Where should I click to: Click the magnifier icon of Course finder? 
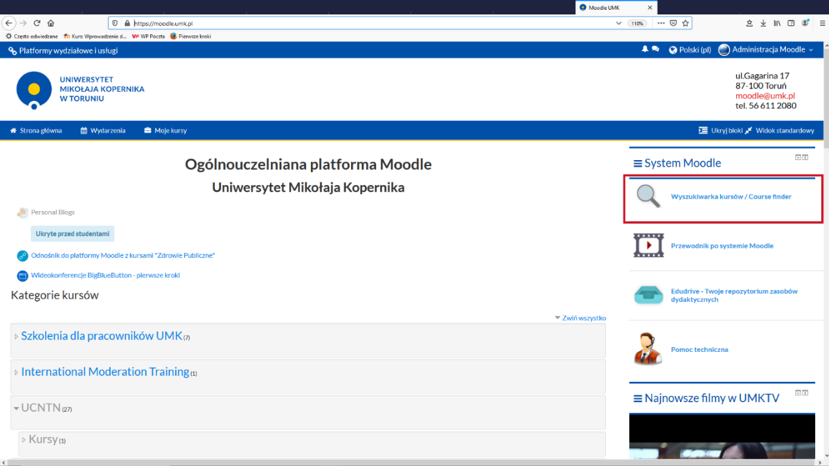[648, 196]
